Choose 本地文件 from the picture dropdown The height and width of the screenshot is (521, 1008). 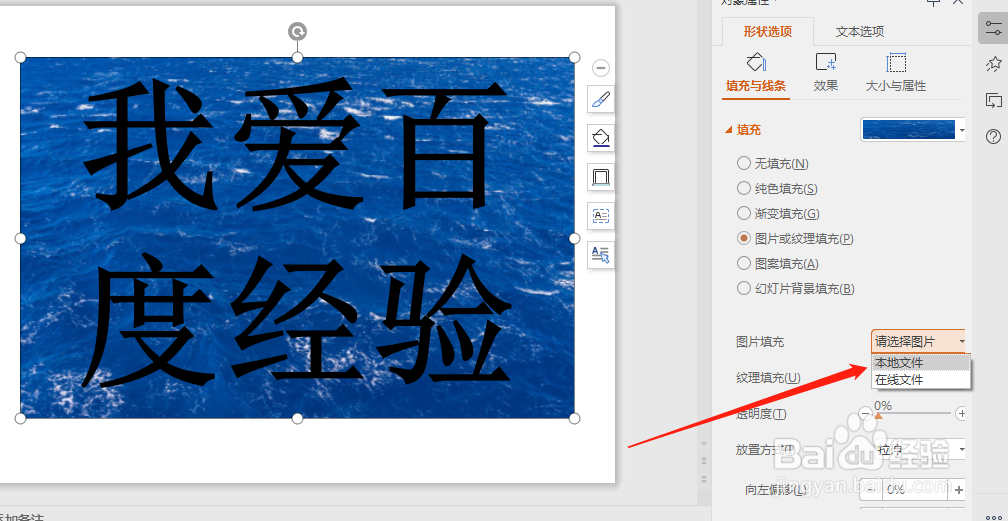(x=921, y=363)
